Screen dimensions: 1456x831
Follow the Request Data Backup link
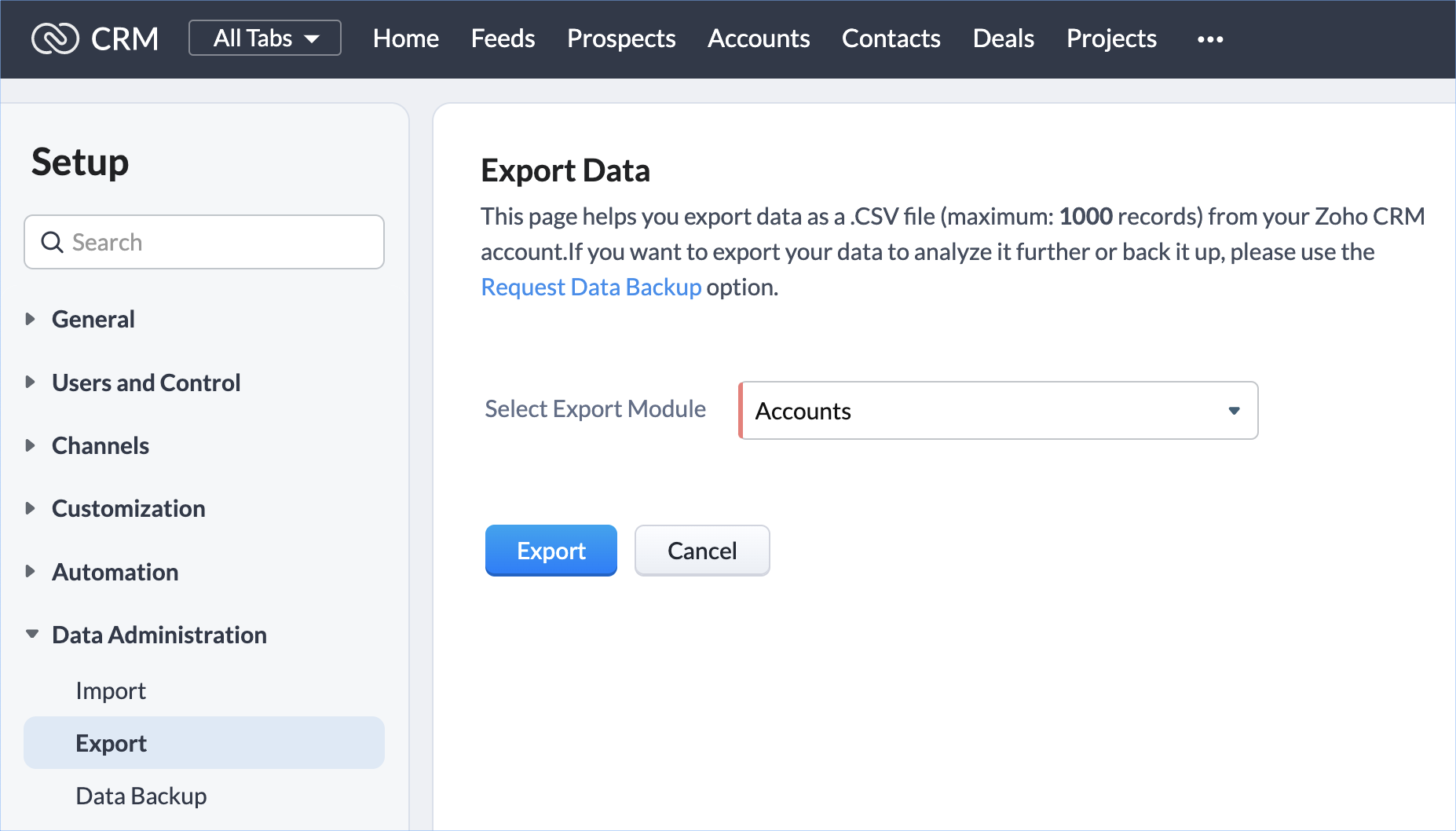click(x=591, y=287)
